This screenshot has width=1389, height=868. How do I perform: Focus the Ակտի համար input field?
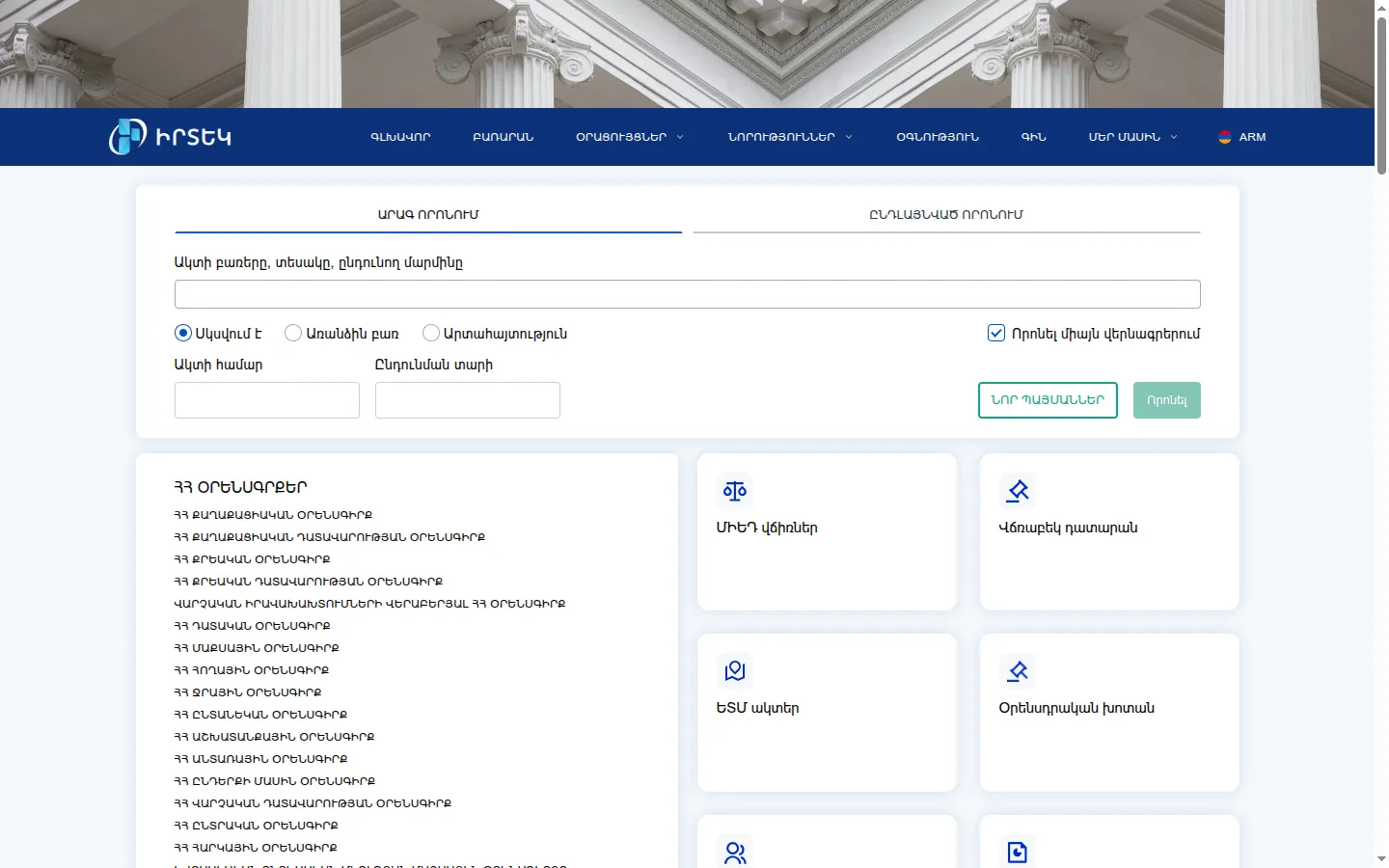click(267, 400)
